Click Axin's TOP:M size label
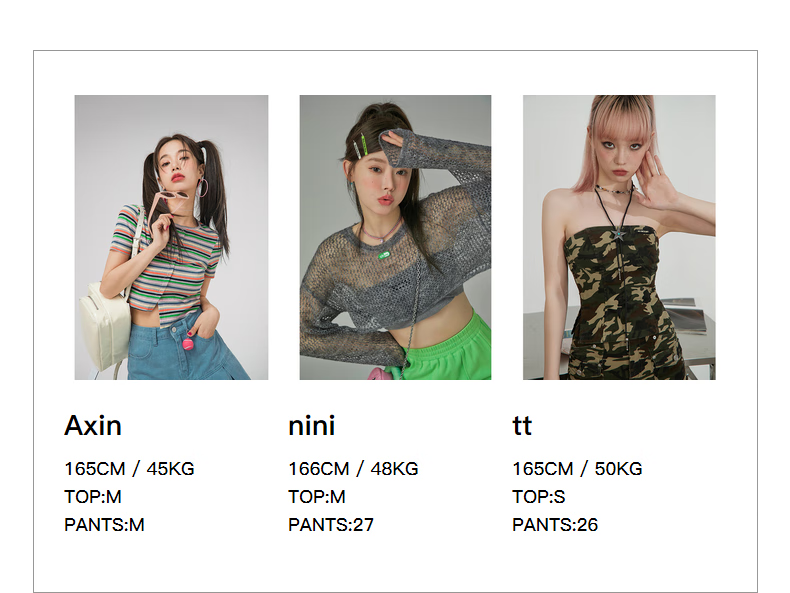790x593 pixels. point(93,497)
